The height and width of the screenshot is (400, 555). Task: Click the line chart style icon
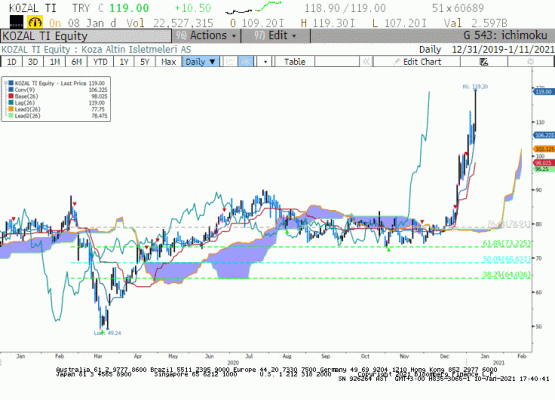tap(230, 62)
